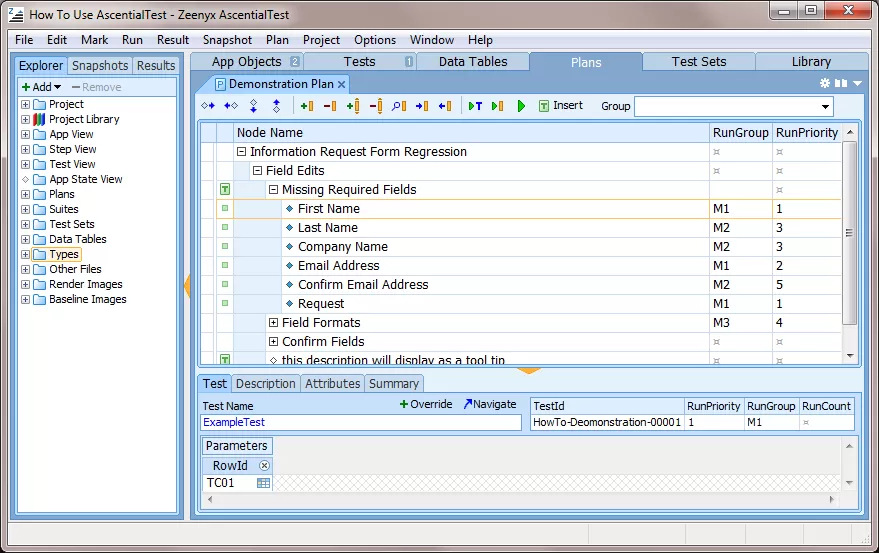Click the blue left-arrow previous node icon

tap(445, 105)
